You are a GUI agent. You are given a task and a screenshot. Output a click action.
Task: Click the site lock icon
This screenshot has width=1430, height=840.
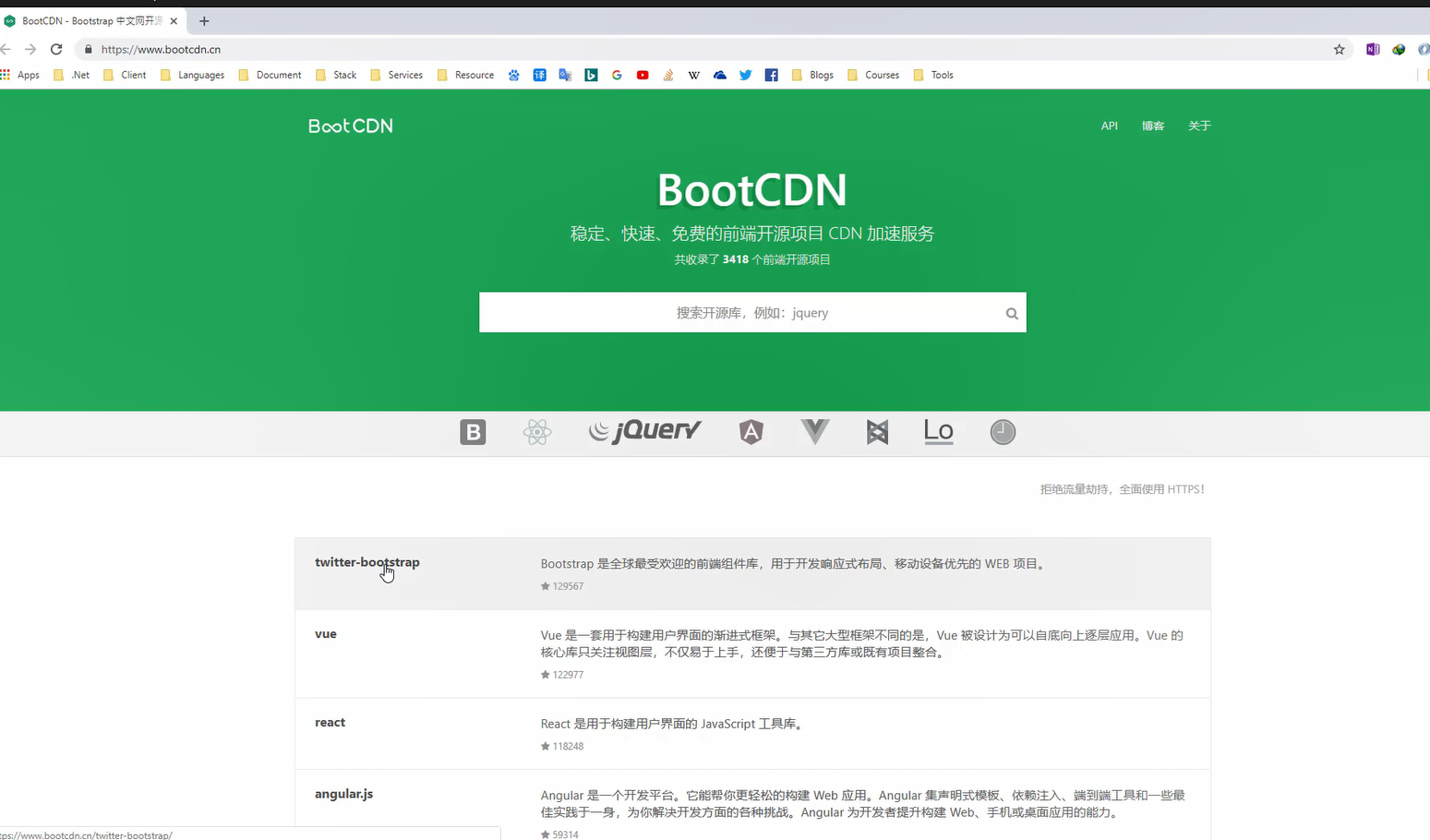(x=88, y=49)
